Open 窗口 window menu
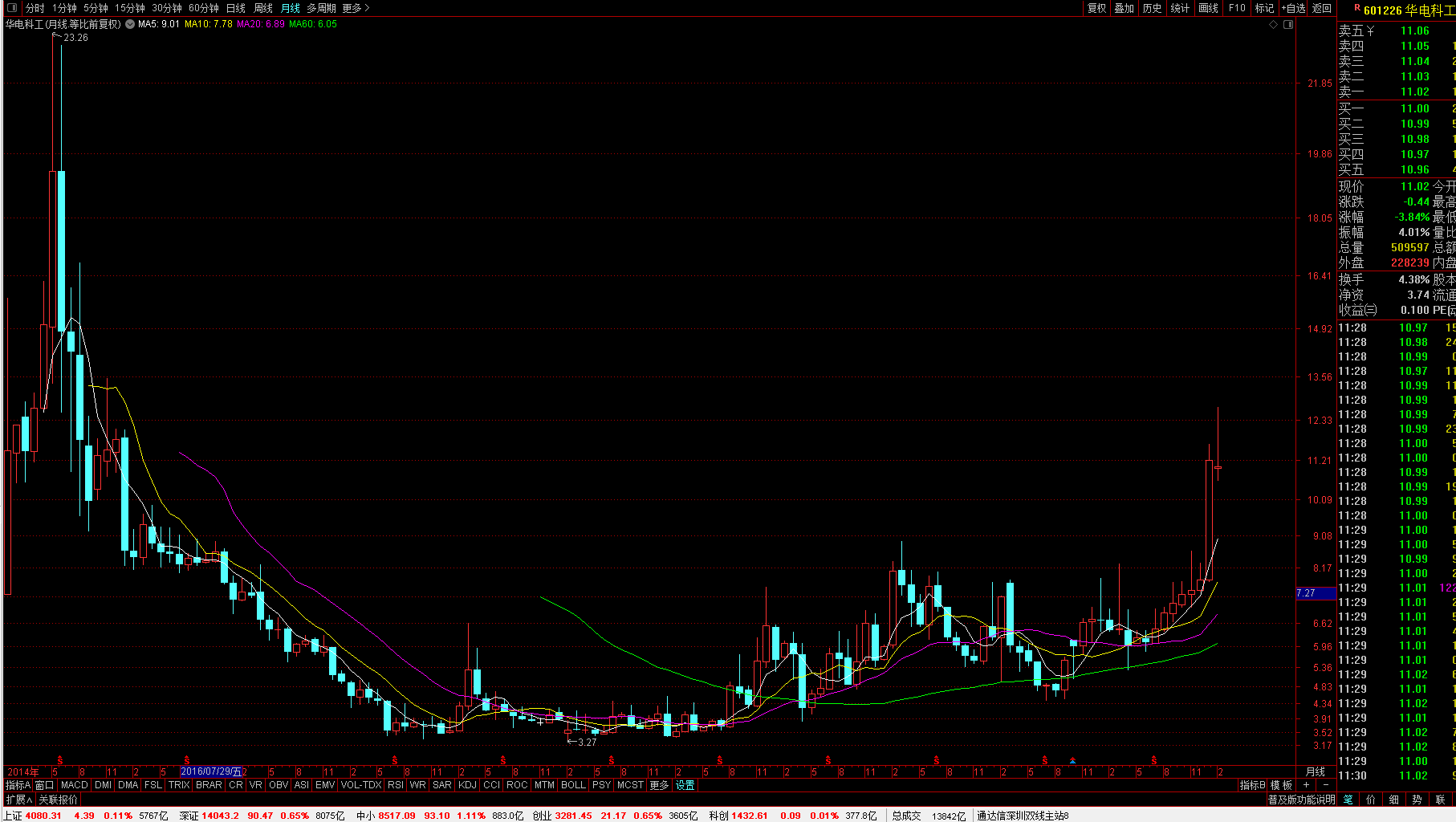Viewport: 1456px width, 822px height. tap(44, 785)
